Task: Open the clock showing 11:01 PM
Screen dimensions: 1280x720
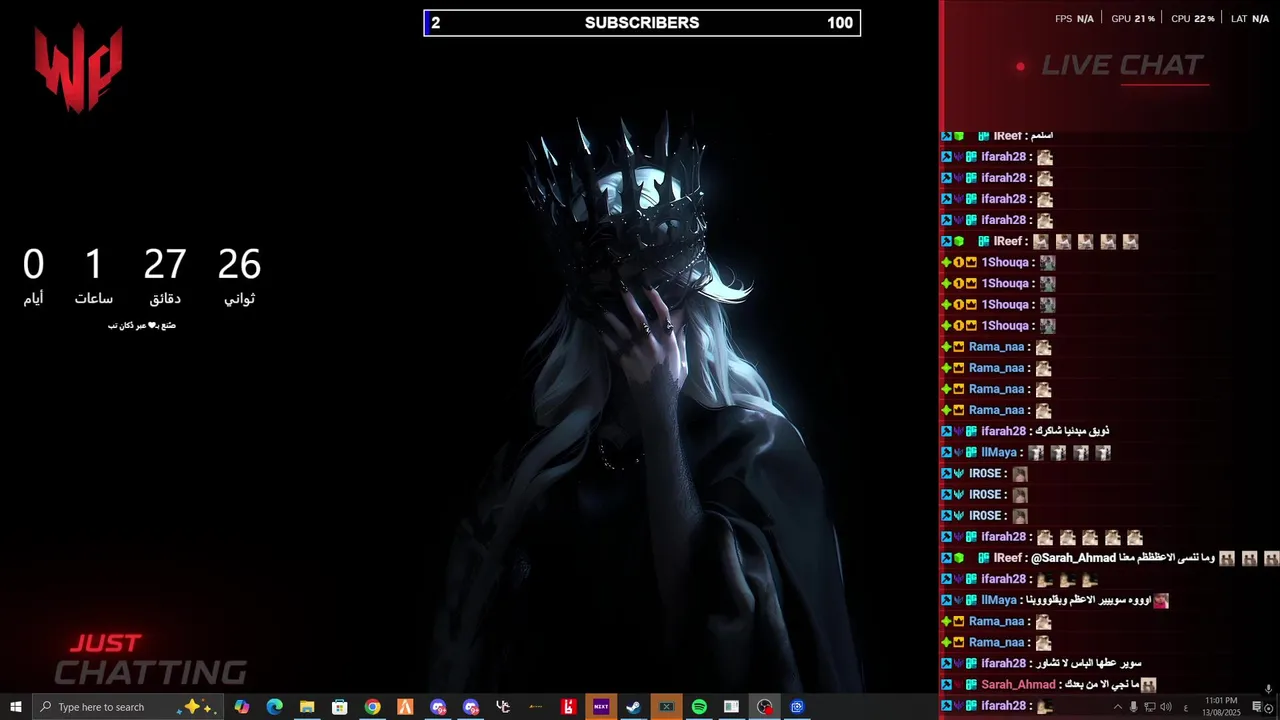Action: (x=1221, y=707)
